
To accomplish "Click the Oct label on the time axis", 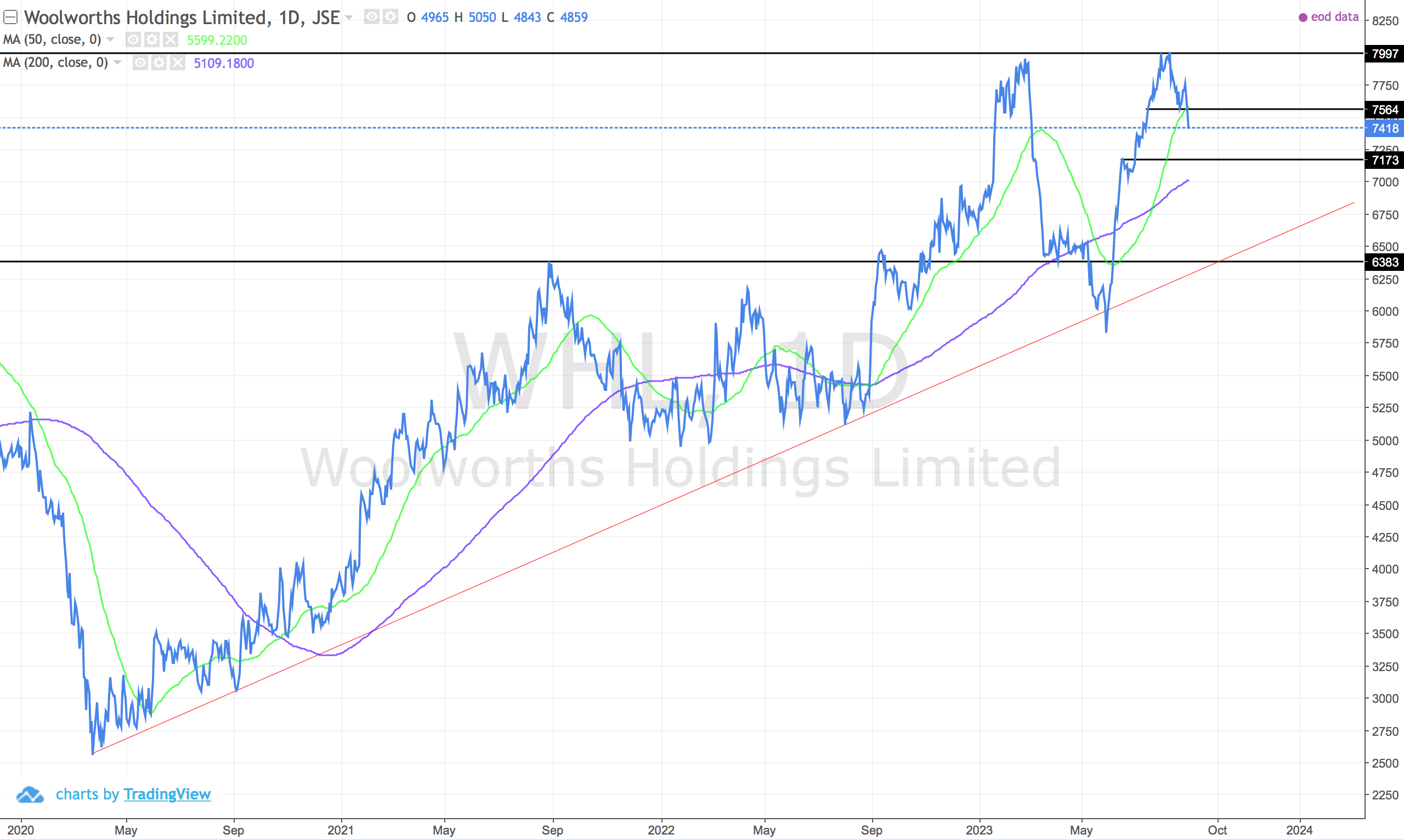I will point(1217,830).
